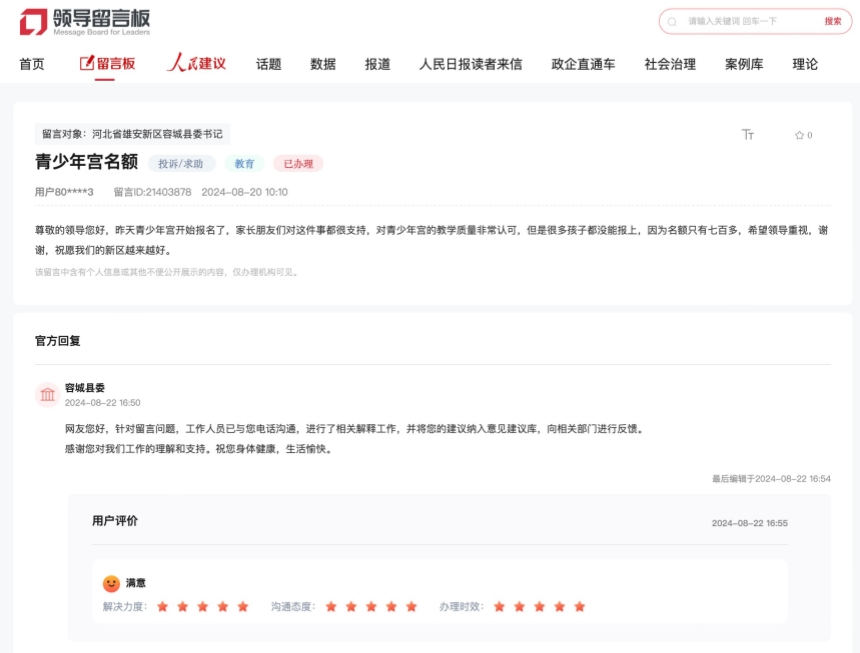This screenshot has width=860, height=653.
Task: Click the 投诉/求助 category tag
Action: click(181, 164)
